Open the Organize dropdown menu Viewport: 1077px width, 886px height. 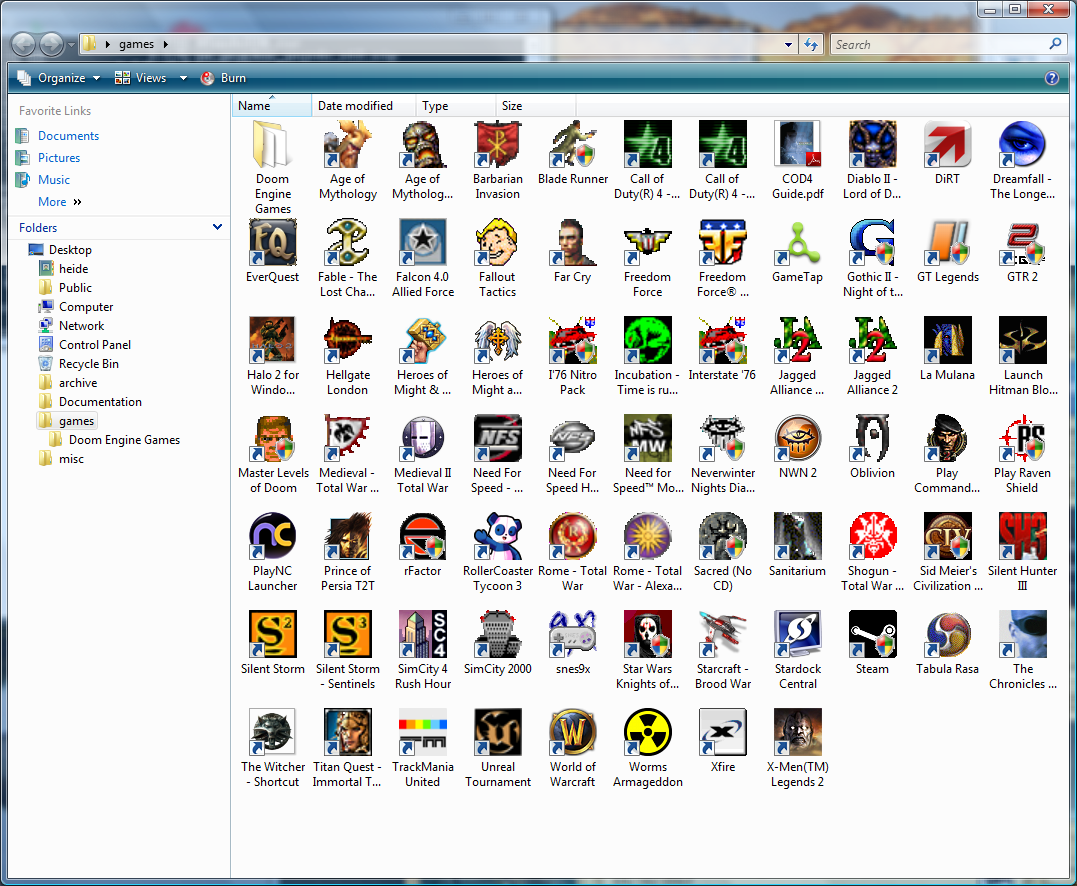tap(59, 78)
